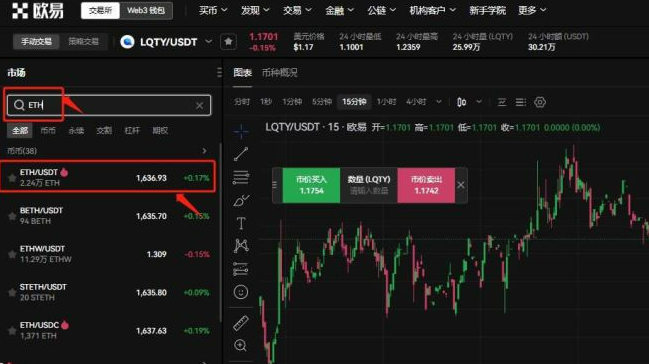This screenshot has height=364, width=649.
Task: Select the Options filter tab
Action: (160, 131)
